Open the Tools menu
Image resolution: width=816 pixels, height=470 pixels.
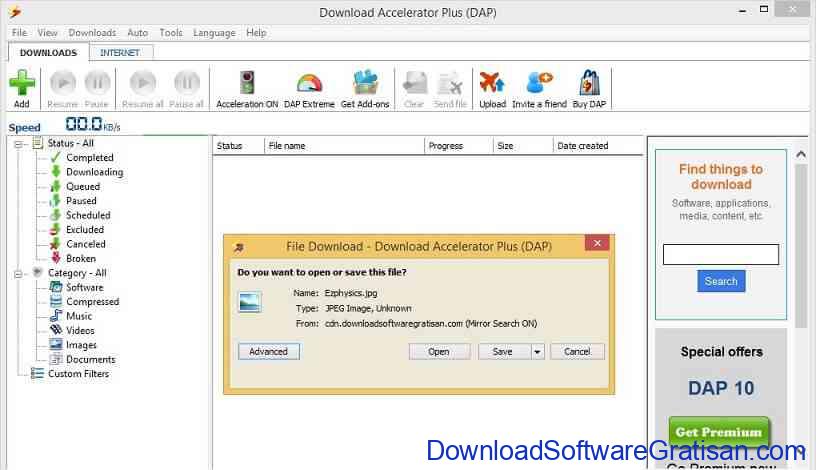171,33
